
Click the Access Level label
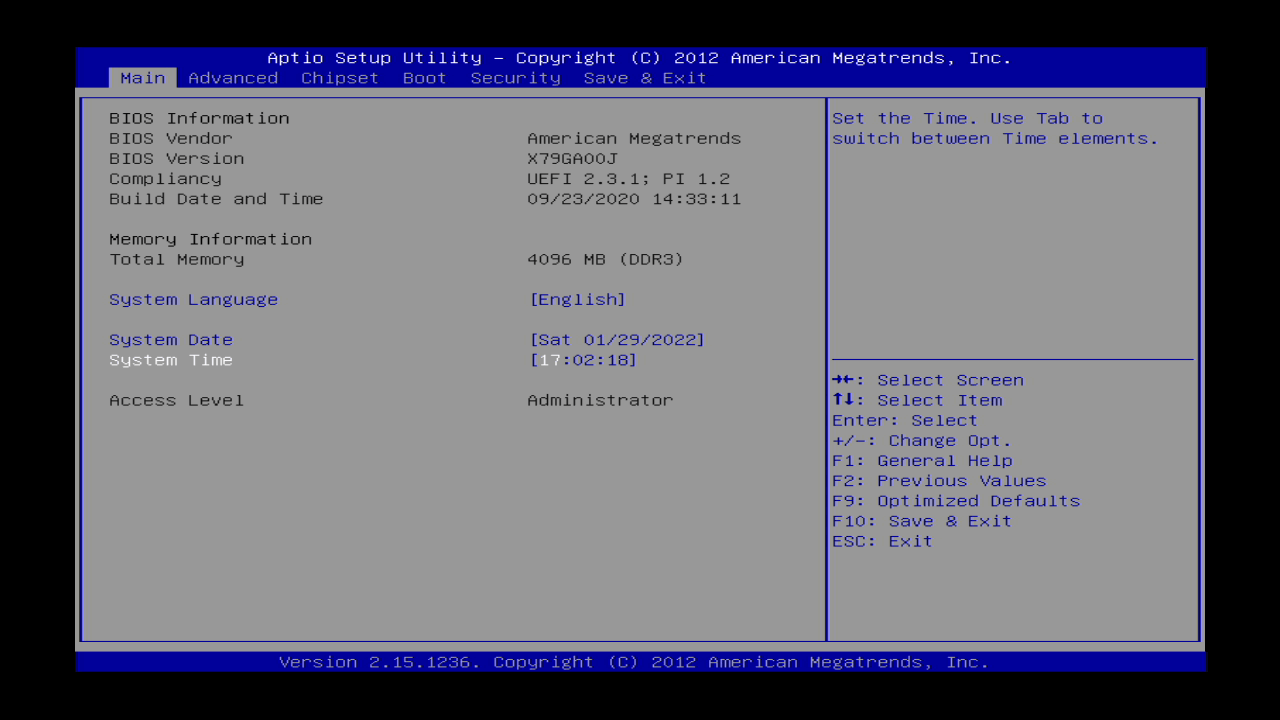177,400
